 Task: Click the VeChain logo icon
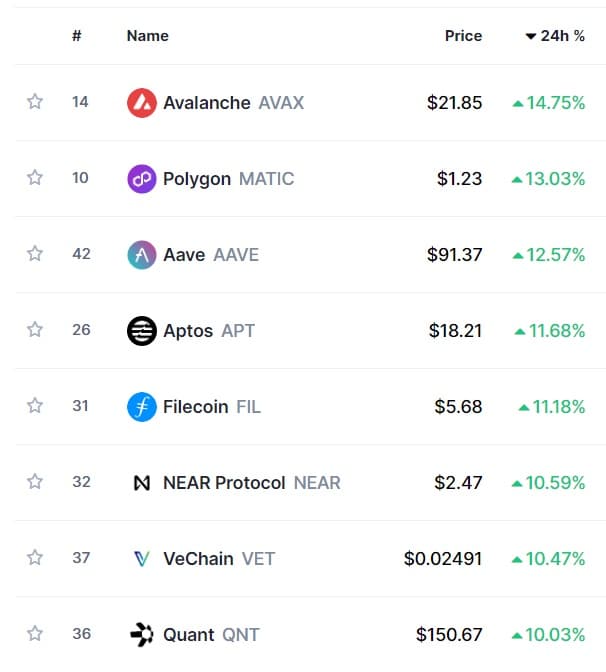pos(141,559)
